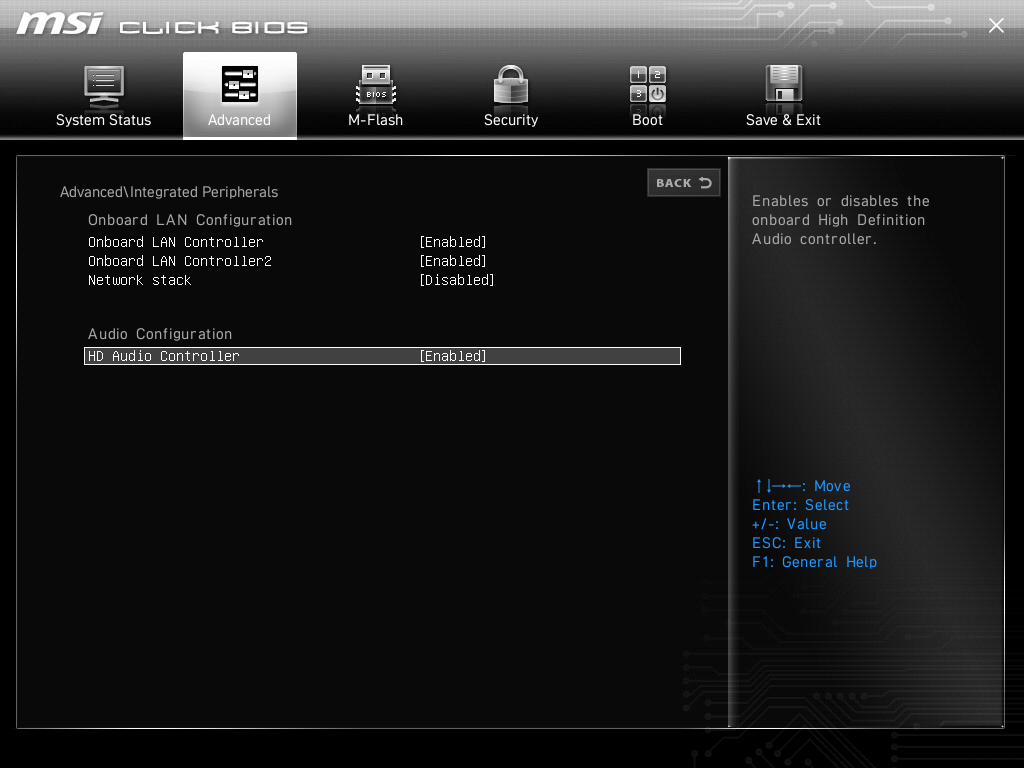Click the MSI Click BIOS logo
This screenshot has width=1024, height=768.
tap(162, 25)
